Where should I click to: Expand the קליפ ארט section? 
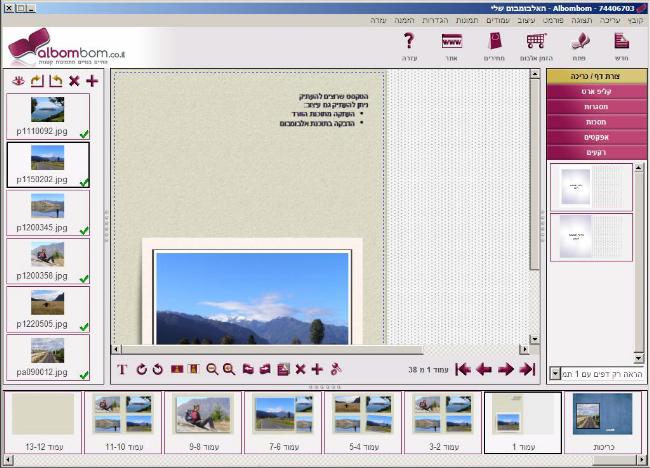596,91
